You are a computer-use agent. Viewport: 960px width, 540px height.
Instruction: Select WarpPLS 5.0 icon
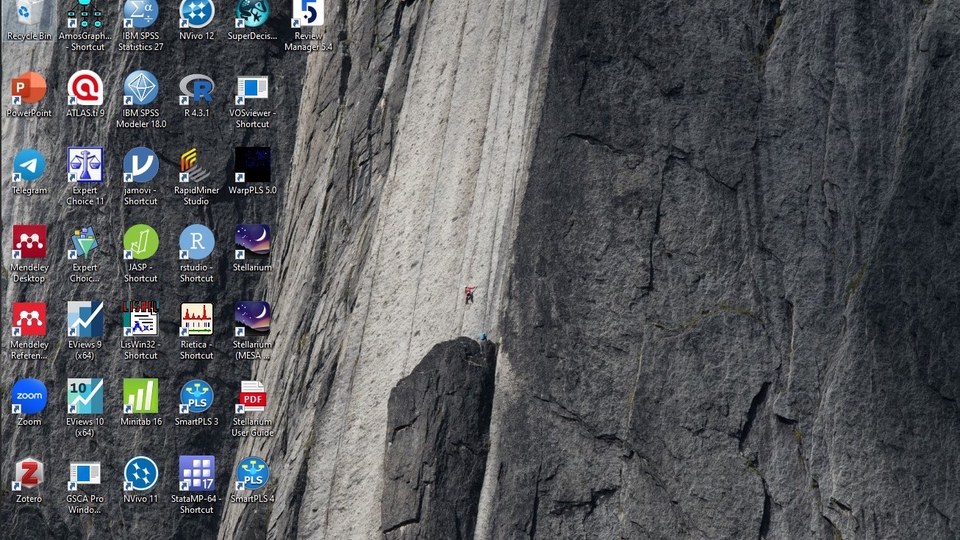pyautogui.click(x=252, y=172)
